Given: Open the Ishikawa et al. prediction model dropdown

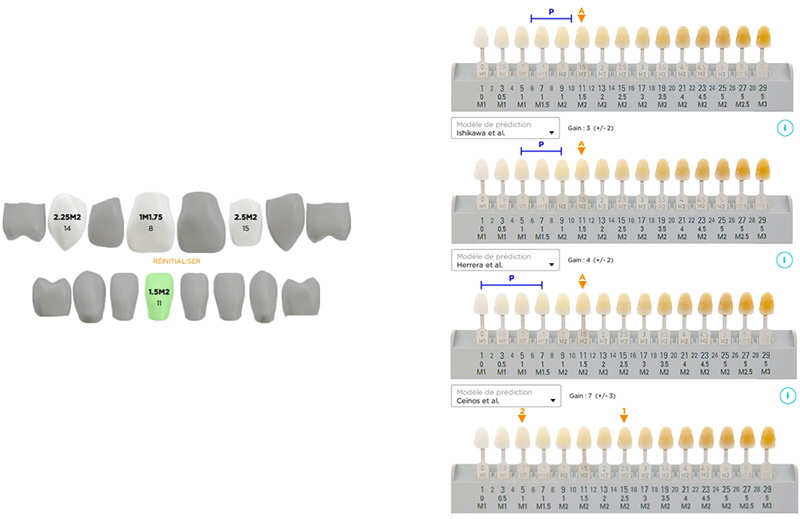Looking at the screenshot, I should (x=505, y=128).
